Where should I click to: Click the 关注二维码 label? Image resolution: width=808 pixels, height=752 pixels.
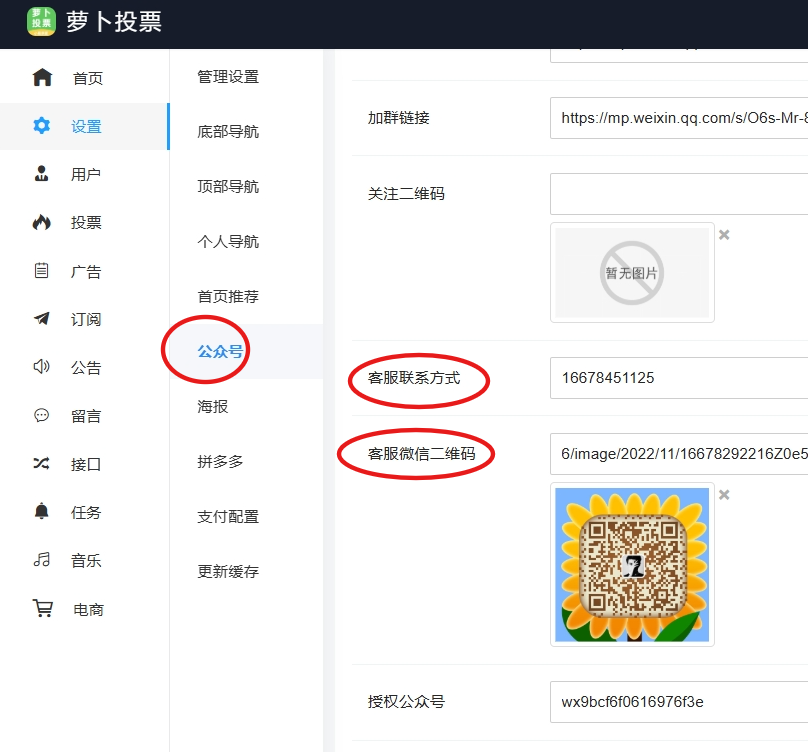pyautogui.click(x=406, y=194)
